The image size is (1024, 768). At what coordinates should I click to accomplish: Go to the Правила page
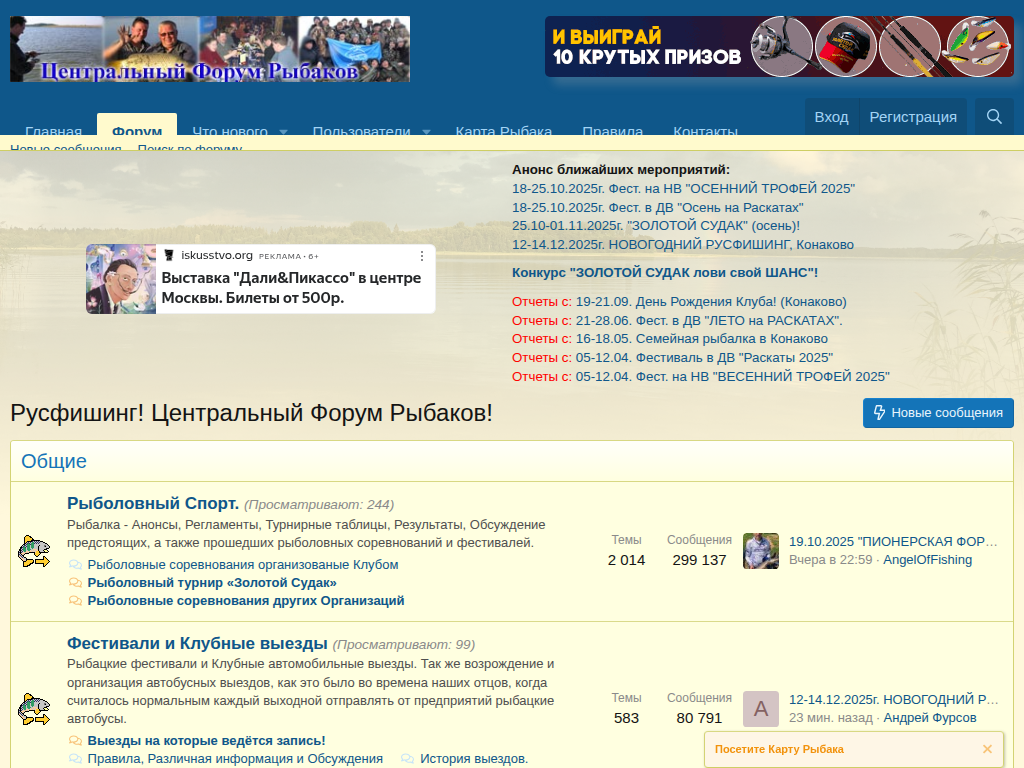(x=612, y=131)
